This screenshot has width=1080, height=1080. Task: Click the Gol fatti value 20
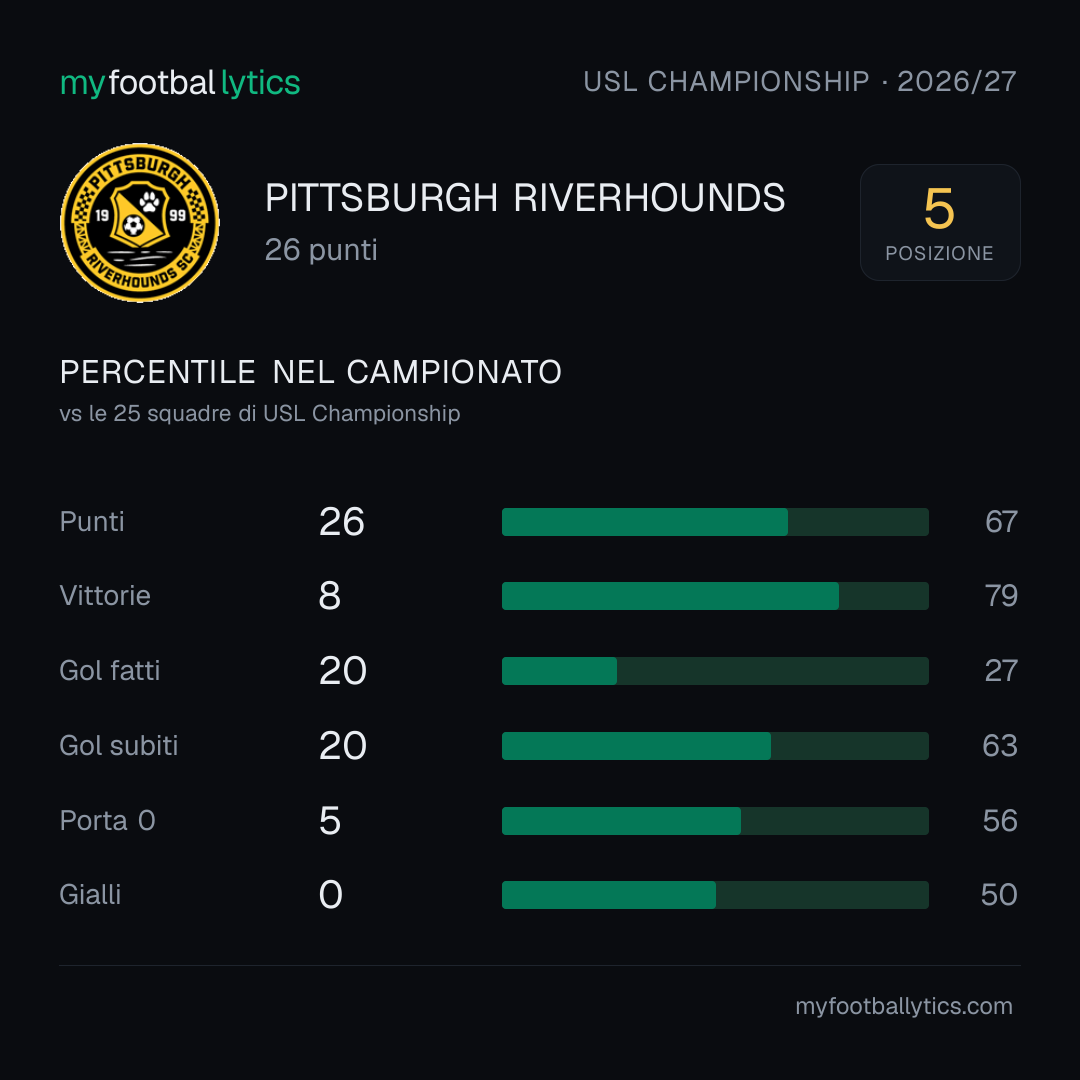(342, 671)
